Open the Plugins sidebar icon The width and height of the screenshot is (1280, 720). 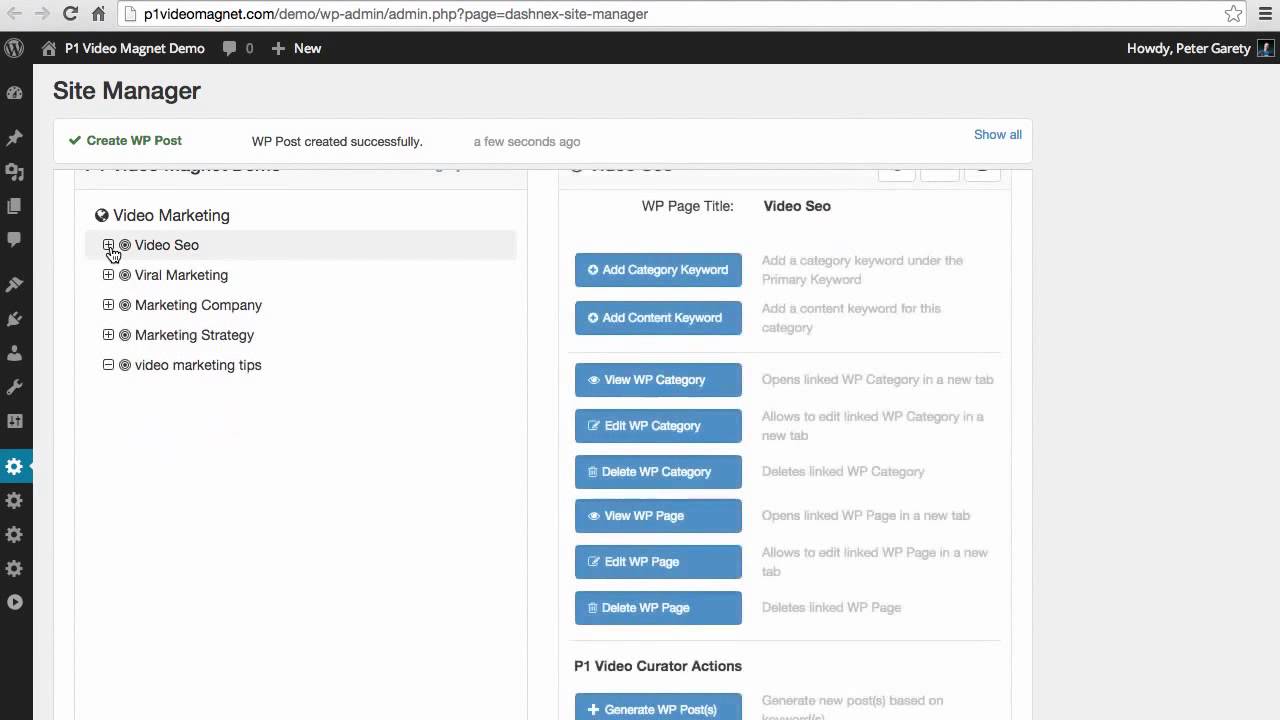[14, 319]
